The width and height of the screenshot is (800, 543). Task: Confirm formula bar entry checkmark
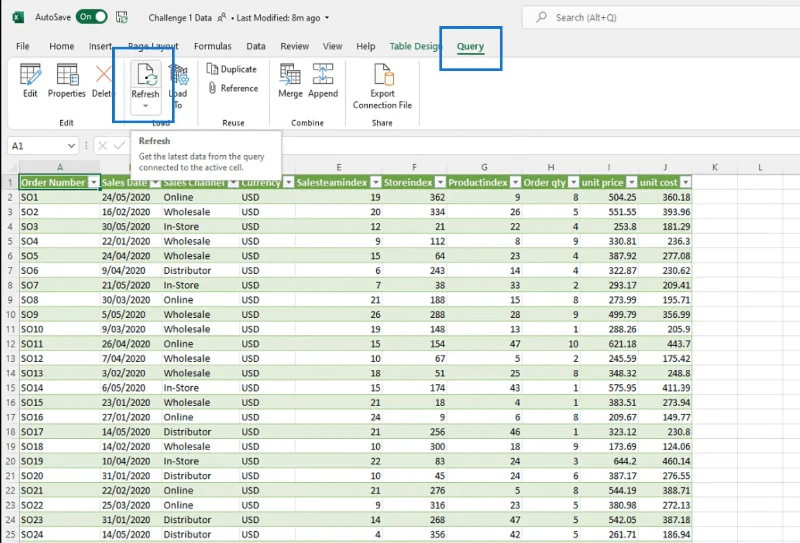(x=119, y=146)
